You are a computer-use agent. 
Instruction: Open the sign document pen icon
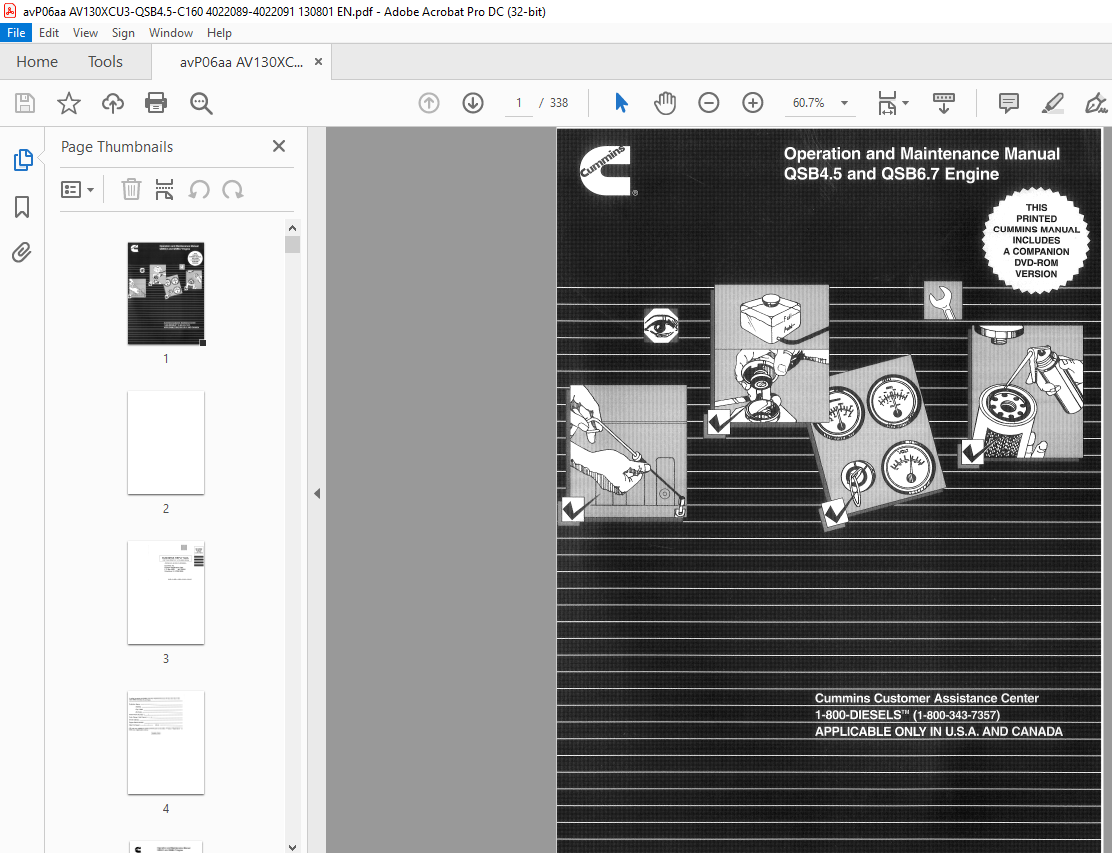coord(1096,104)
